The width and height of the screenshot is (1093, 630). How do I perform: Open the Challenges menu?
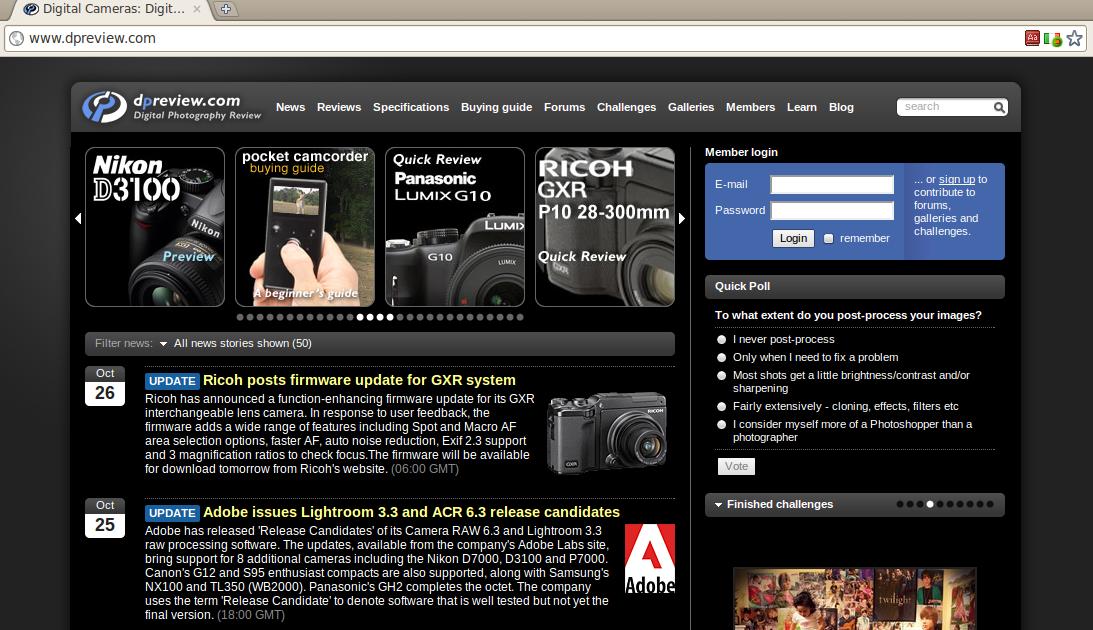click(x=626, y=107)
